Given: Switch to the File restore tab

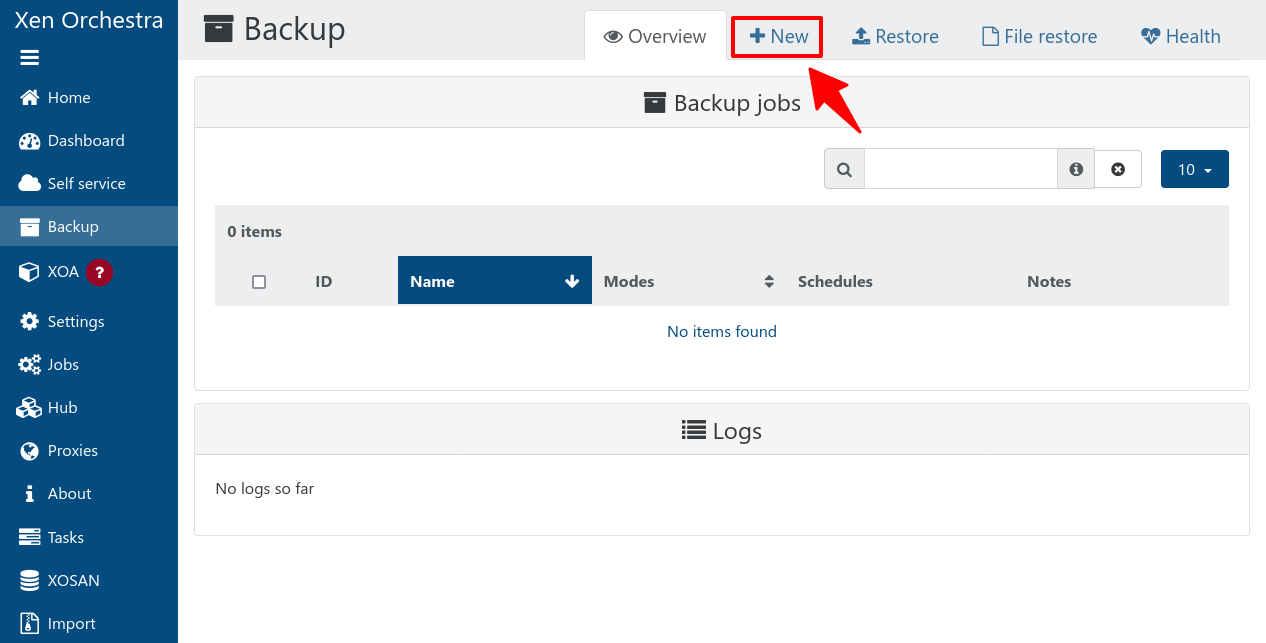Looking at the screenshot, I should click(x=1039, y=37).
